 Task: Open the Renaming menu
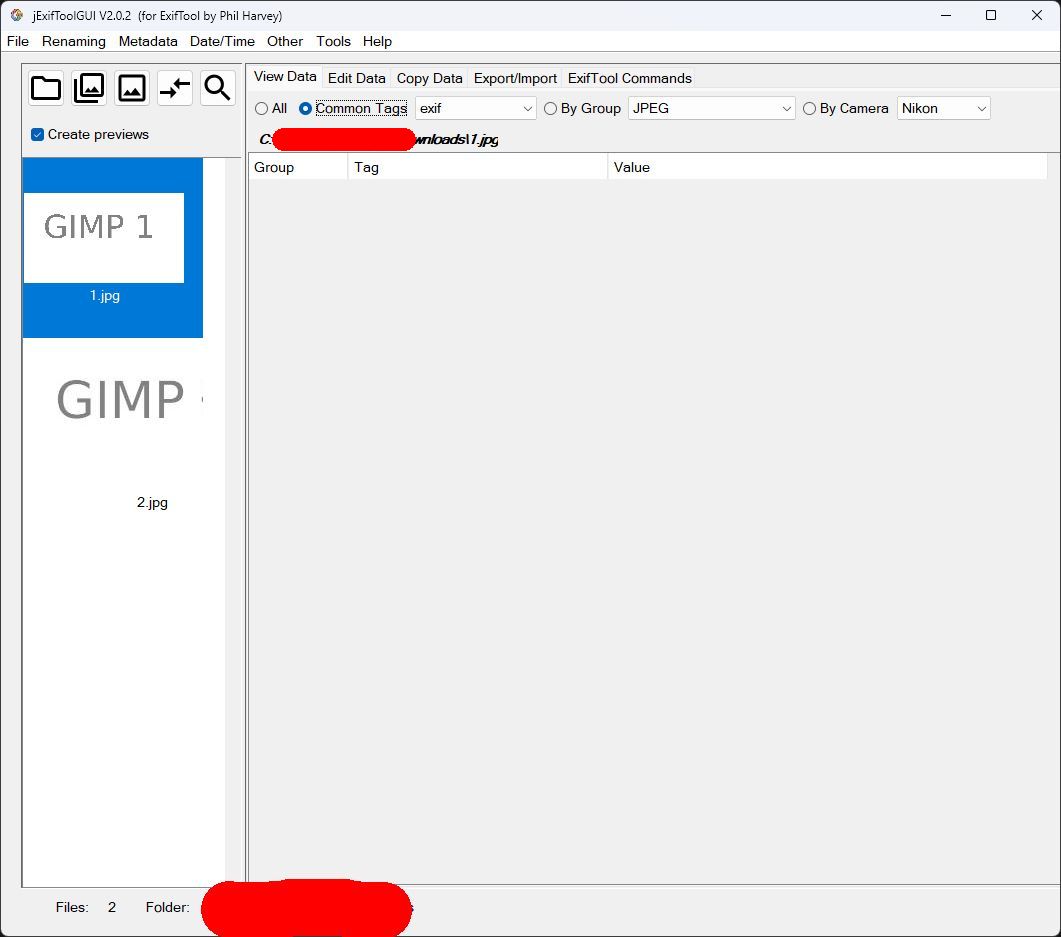[x=74, y=41]
